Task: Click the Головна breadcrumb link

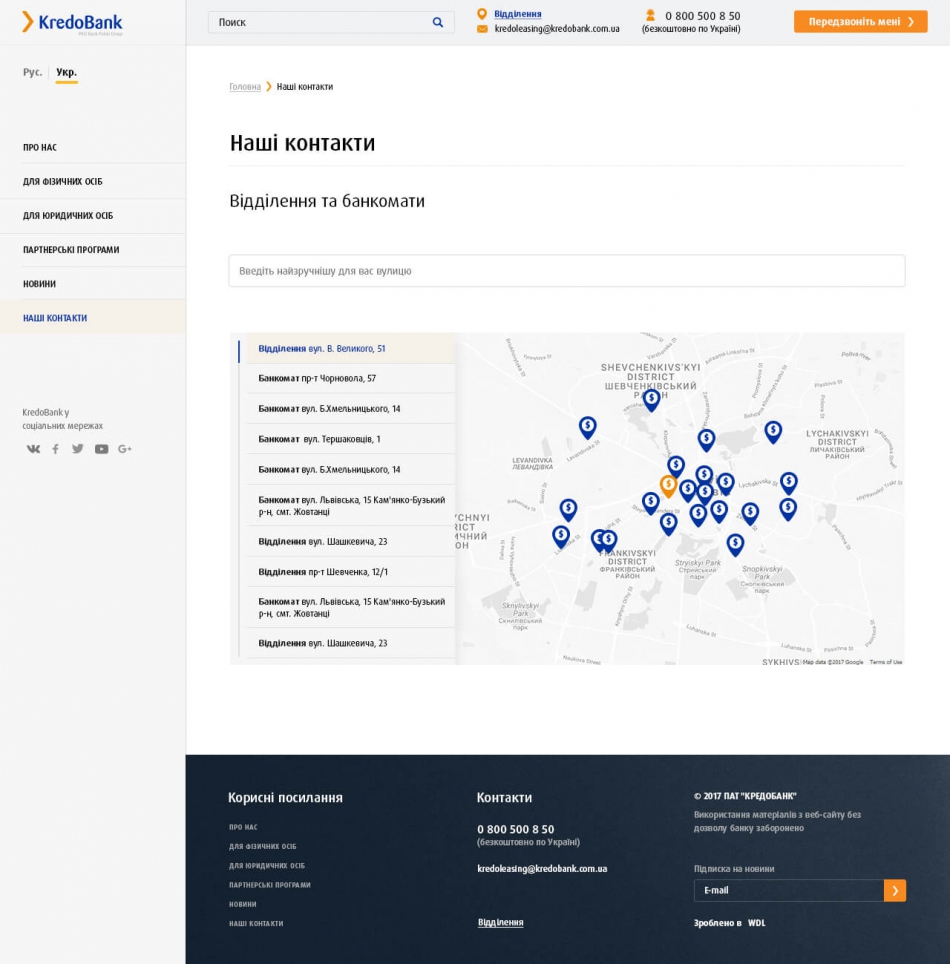Action: pyautogui.click(x=245, y=87)
